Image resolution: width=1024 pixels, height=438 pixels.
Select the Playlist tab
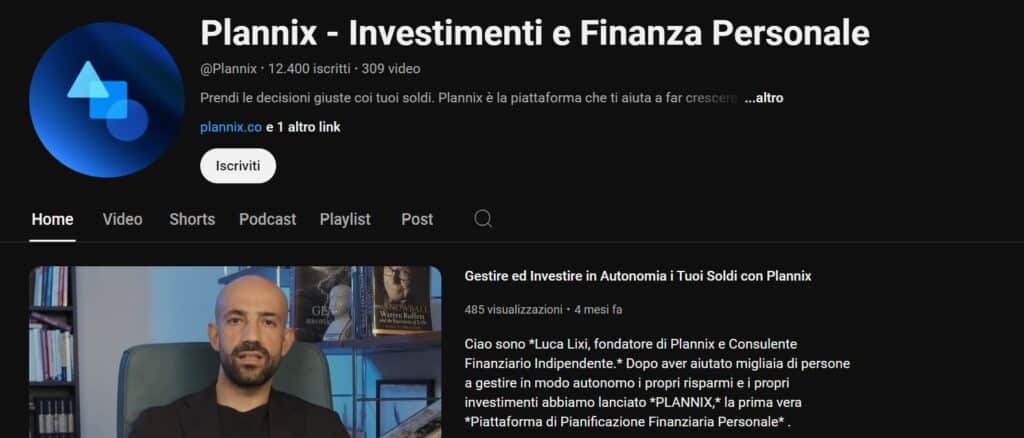tap(345, 219)
